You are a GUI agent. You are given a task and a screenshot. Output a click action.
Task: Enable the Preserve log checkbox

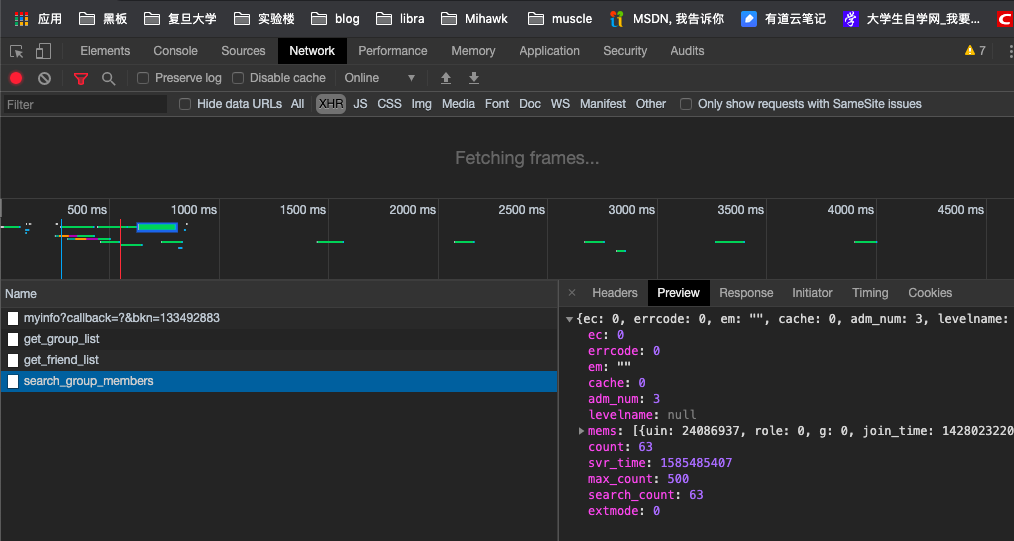click(x=143, y=78)
